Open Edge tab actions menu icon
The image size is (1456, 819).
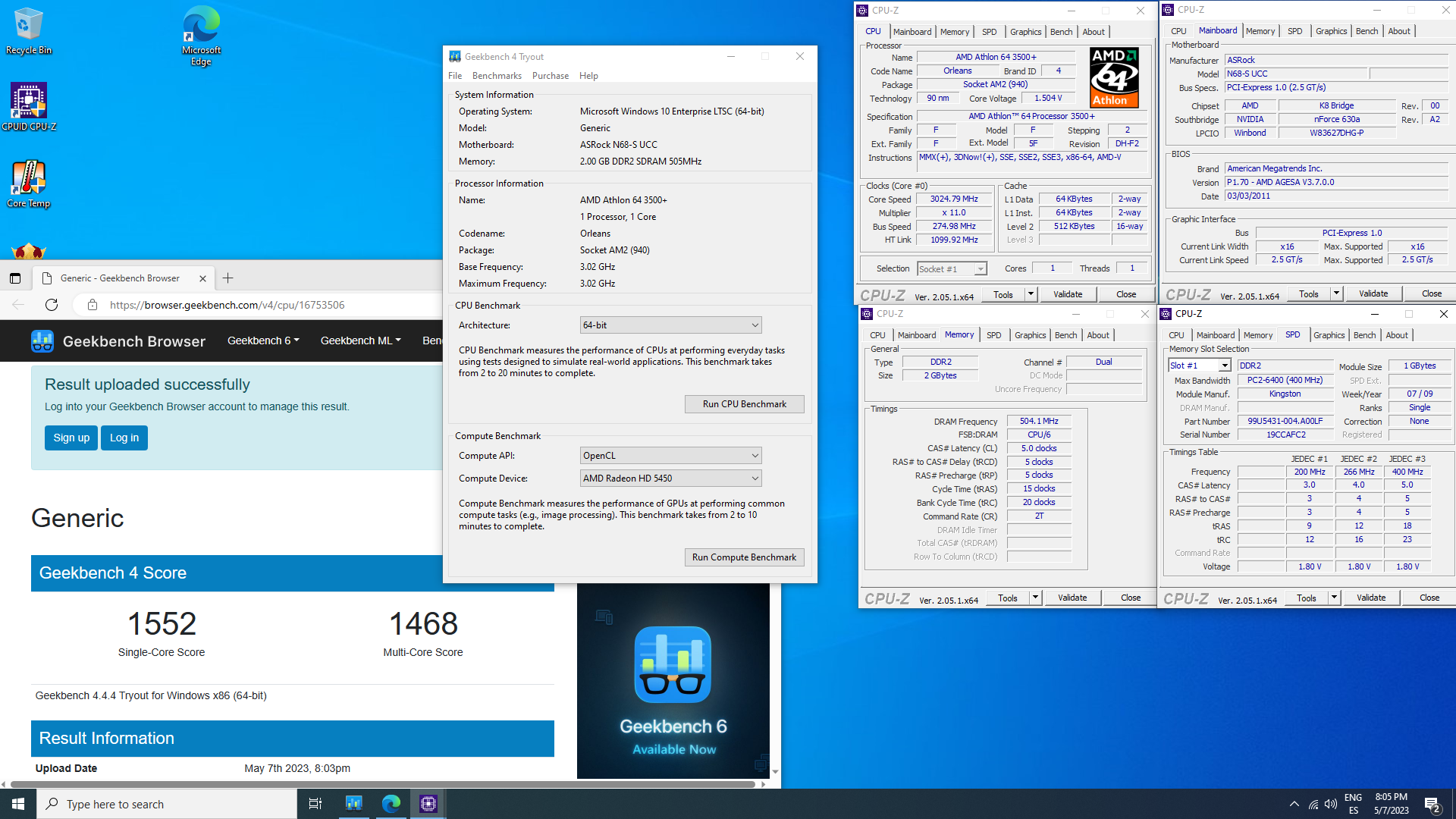[15, 278]
